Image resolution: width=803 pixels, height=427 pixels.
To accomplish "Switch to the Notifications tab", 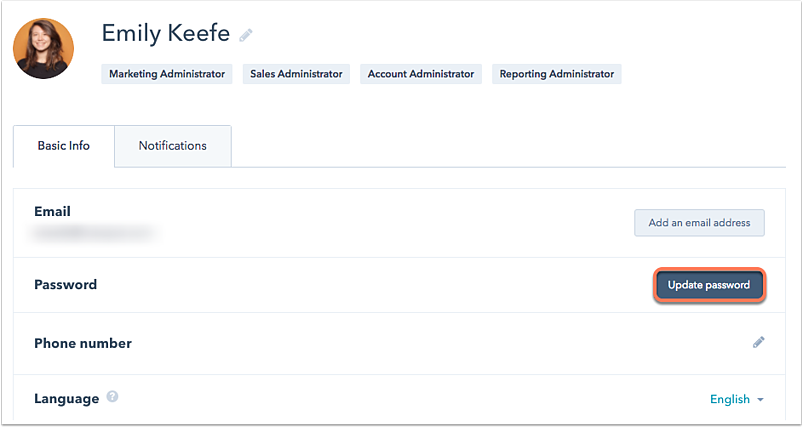I will (172, 146).
